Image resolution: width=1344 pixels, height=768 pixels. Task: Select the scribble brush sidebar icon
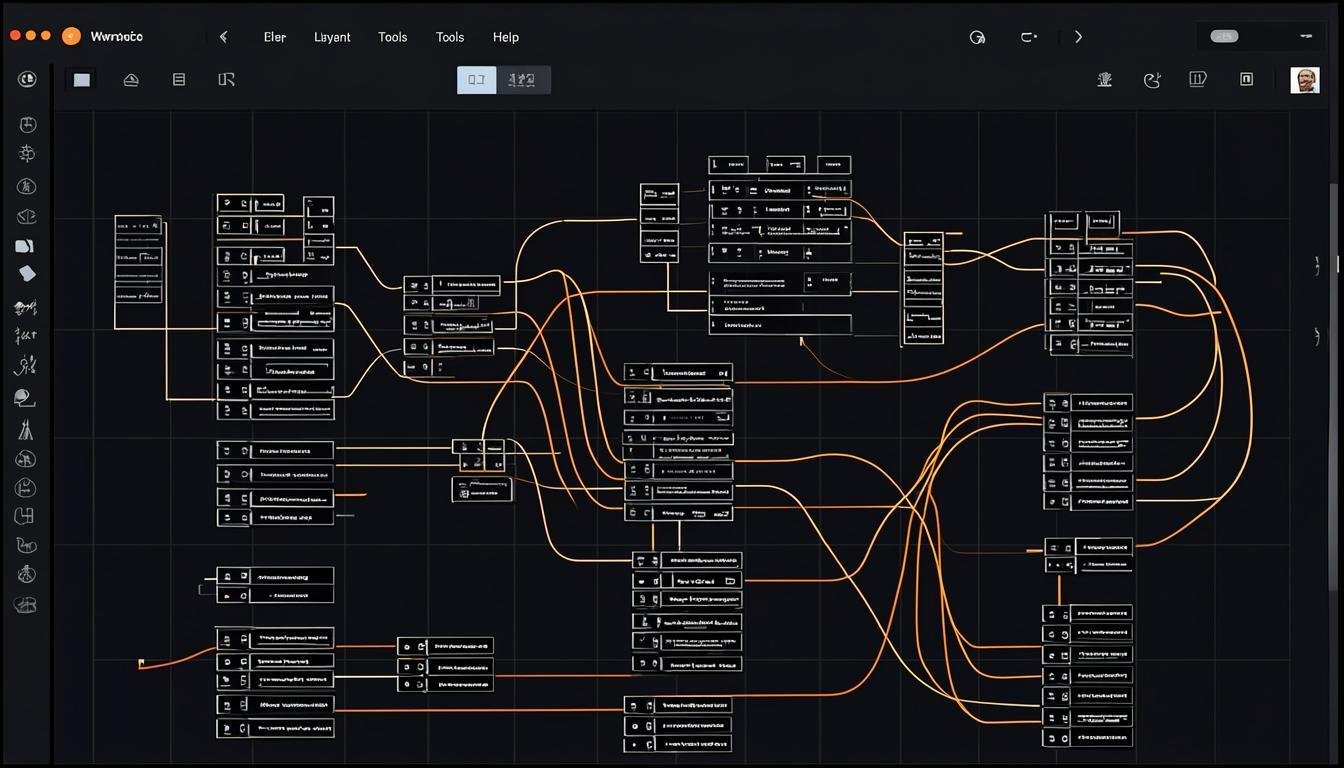point(25,307)
